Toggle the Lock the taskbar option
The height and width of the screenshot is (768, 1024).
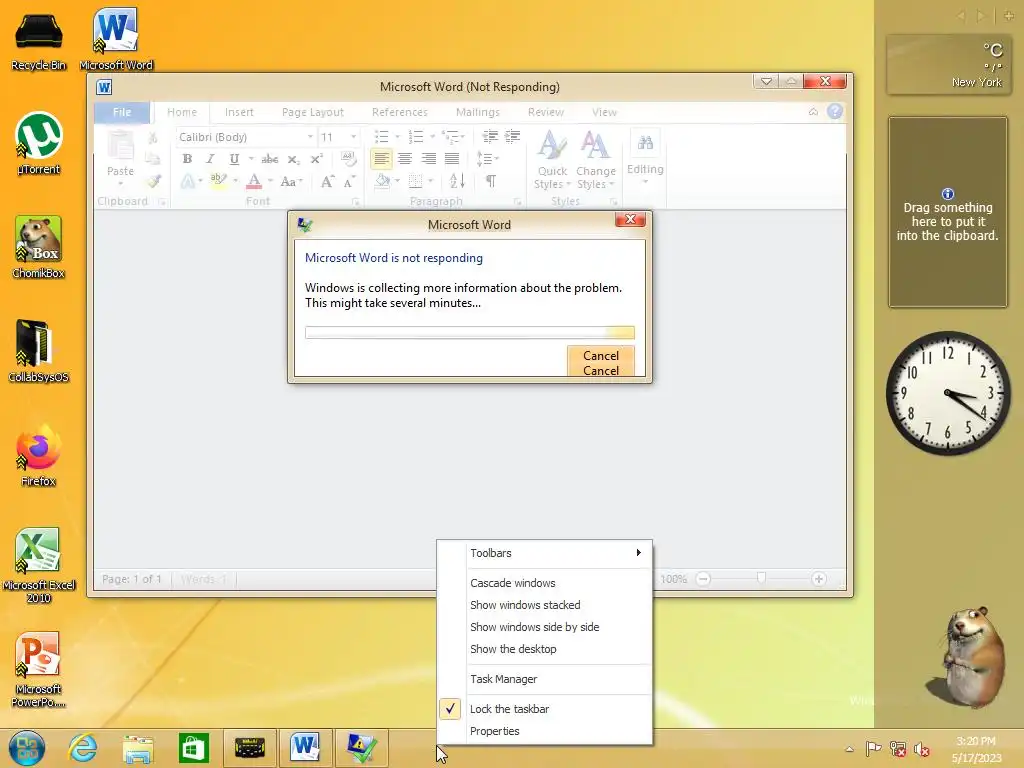[x=509, y=709]
